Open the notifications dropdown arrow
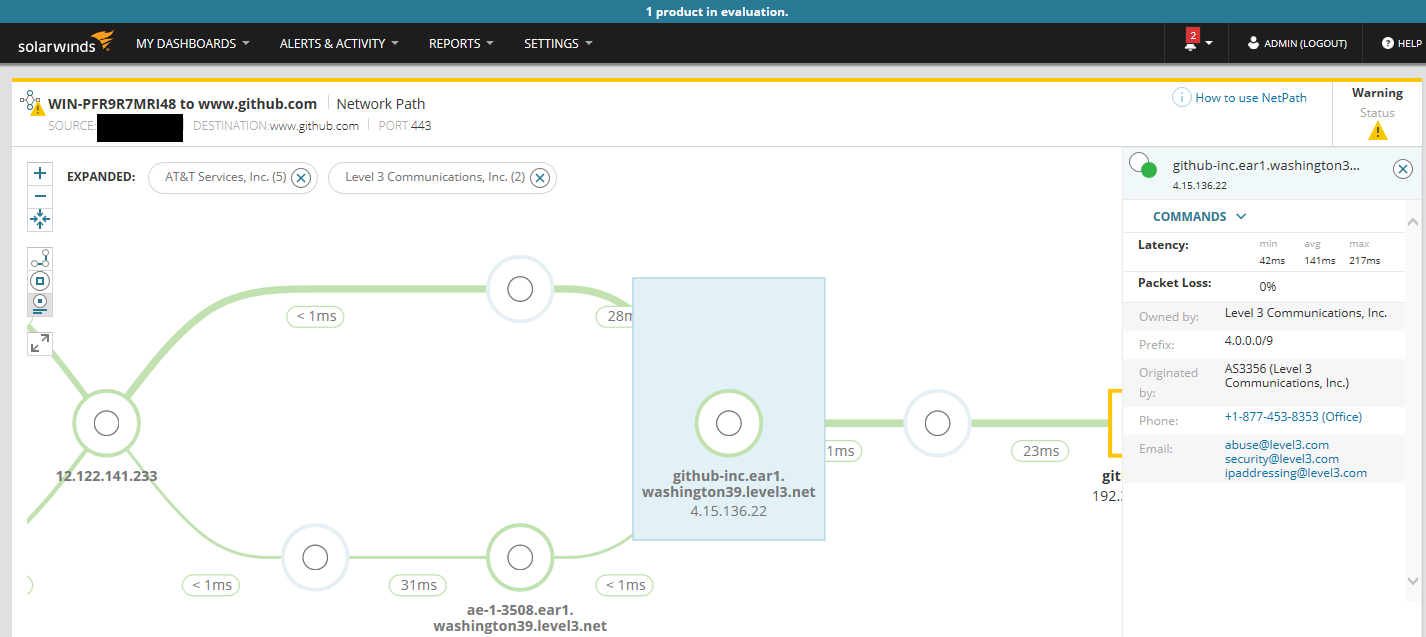Screen dimensions: 1426x637 pos(1209,43)
